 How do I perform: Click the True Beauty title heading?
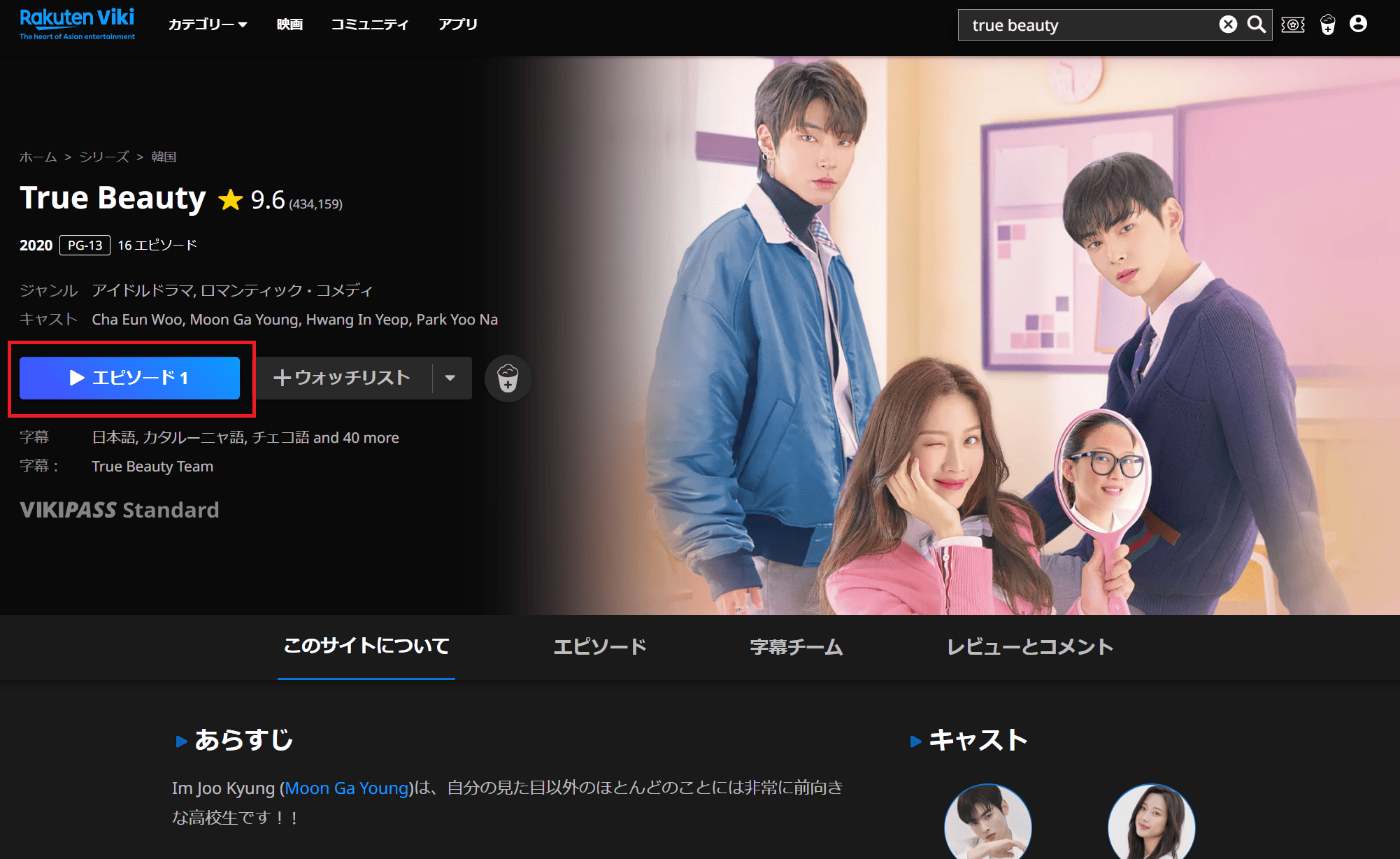point(113,198)
